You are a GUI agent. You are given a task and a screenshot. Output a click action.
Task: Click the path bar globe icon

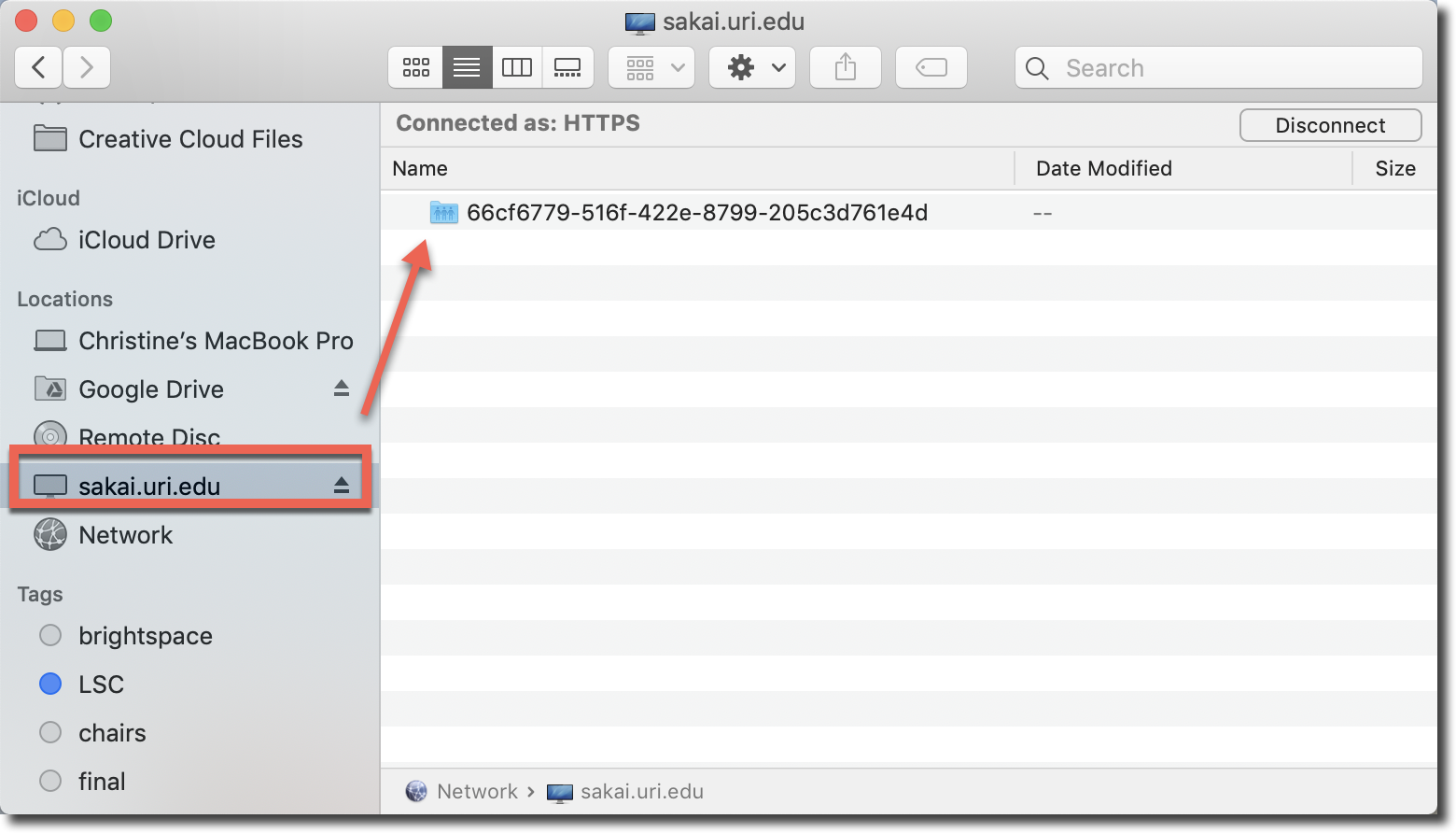pyautogui.click(x=416, y=792)
